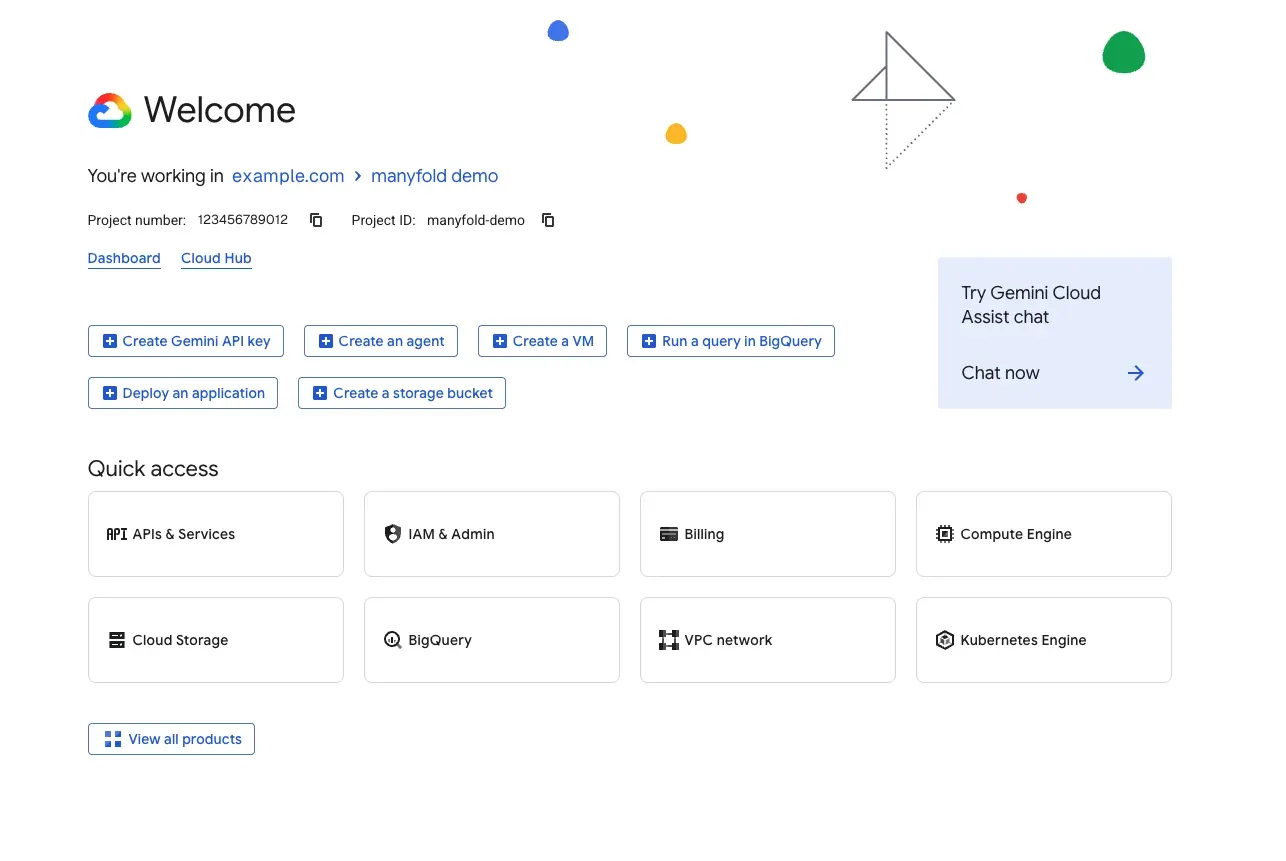Click the grid icon in View all products

point(113,739)
